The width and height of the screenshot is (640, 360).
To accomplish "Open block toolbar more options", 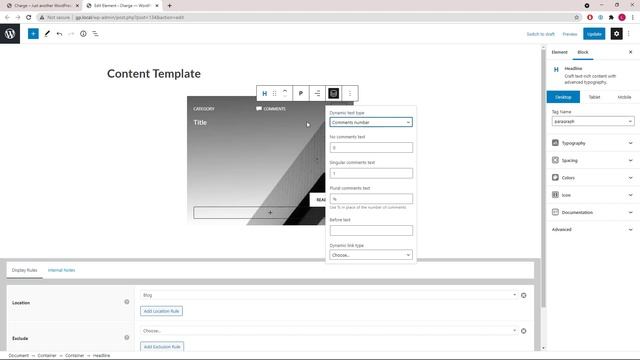I will (350, 93).
